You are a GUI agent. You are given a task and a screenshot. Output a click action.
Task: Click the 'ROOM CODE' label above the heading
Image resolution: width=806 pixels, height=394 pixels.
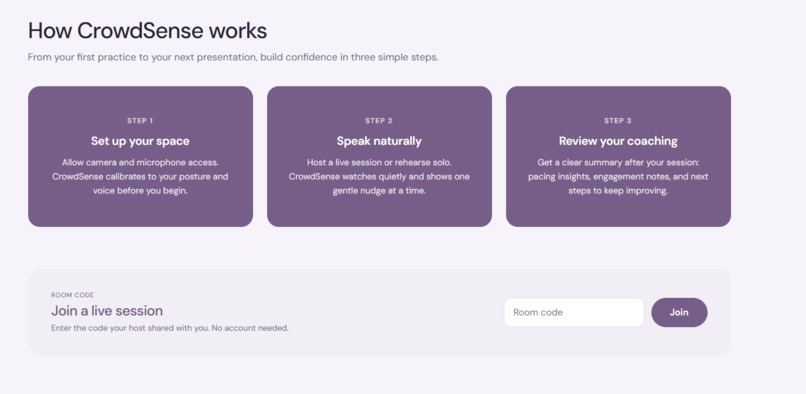pyautogui.click(x=72, y=295)
